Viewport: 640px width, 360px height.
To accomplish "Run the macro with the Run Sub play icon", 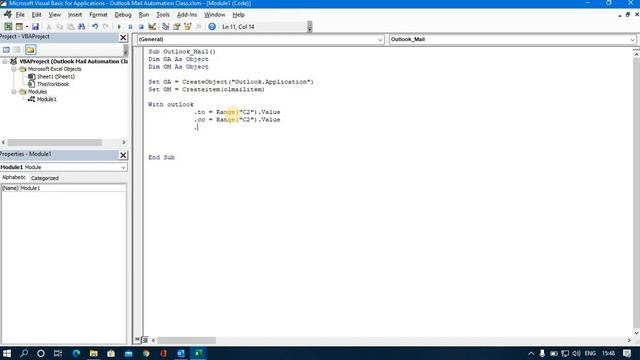I will tap(119, 27).
